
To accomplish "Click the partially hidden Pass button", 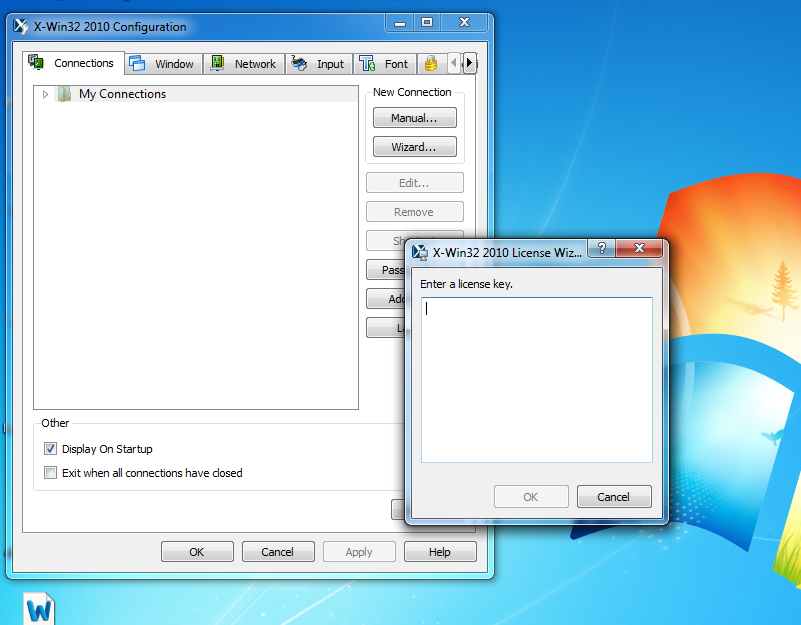I will pos(386,270).
